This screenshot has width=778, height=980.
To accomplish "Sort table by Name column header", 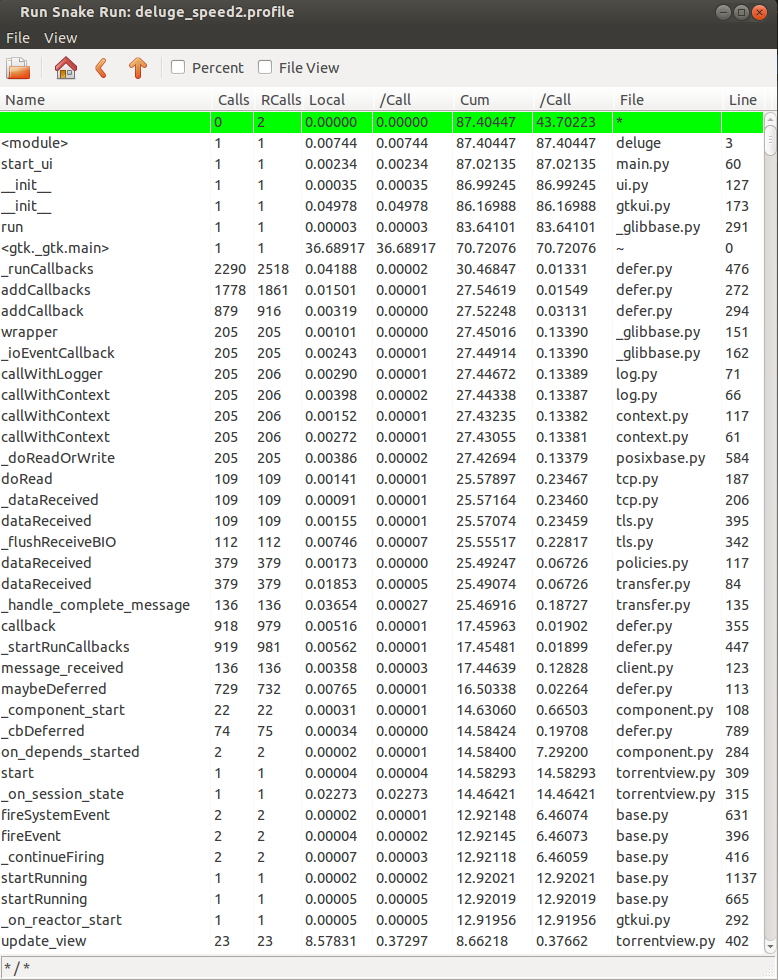I will click(x=25, y=100).
